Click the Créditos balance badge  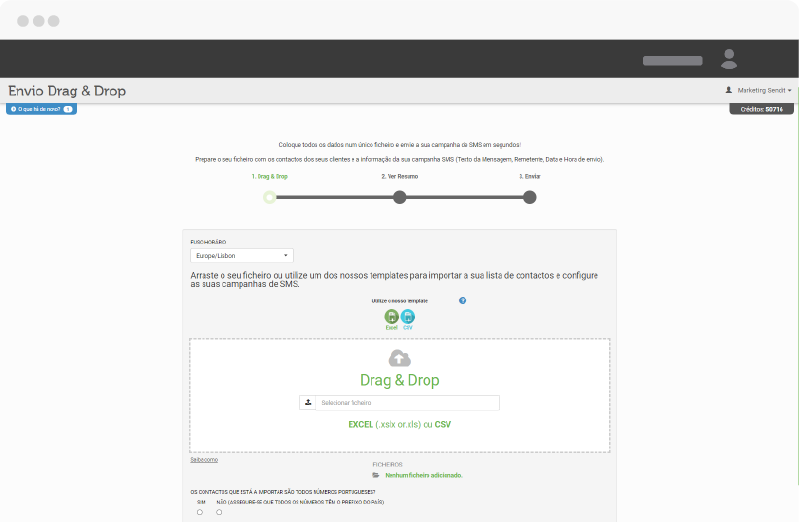761,109
